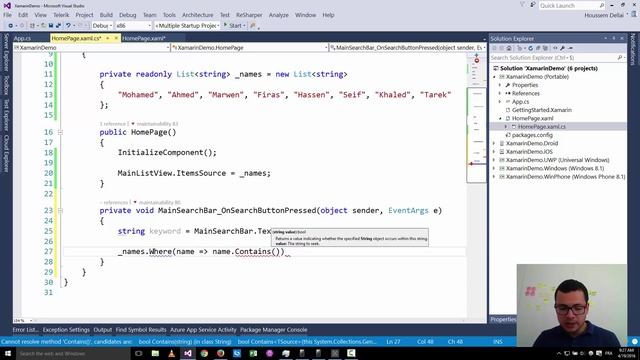Click the Windows Start button
Image resolution: width=640 pixels, height=360 pixels.
[x=8, y=353]
